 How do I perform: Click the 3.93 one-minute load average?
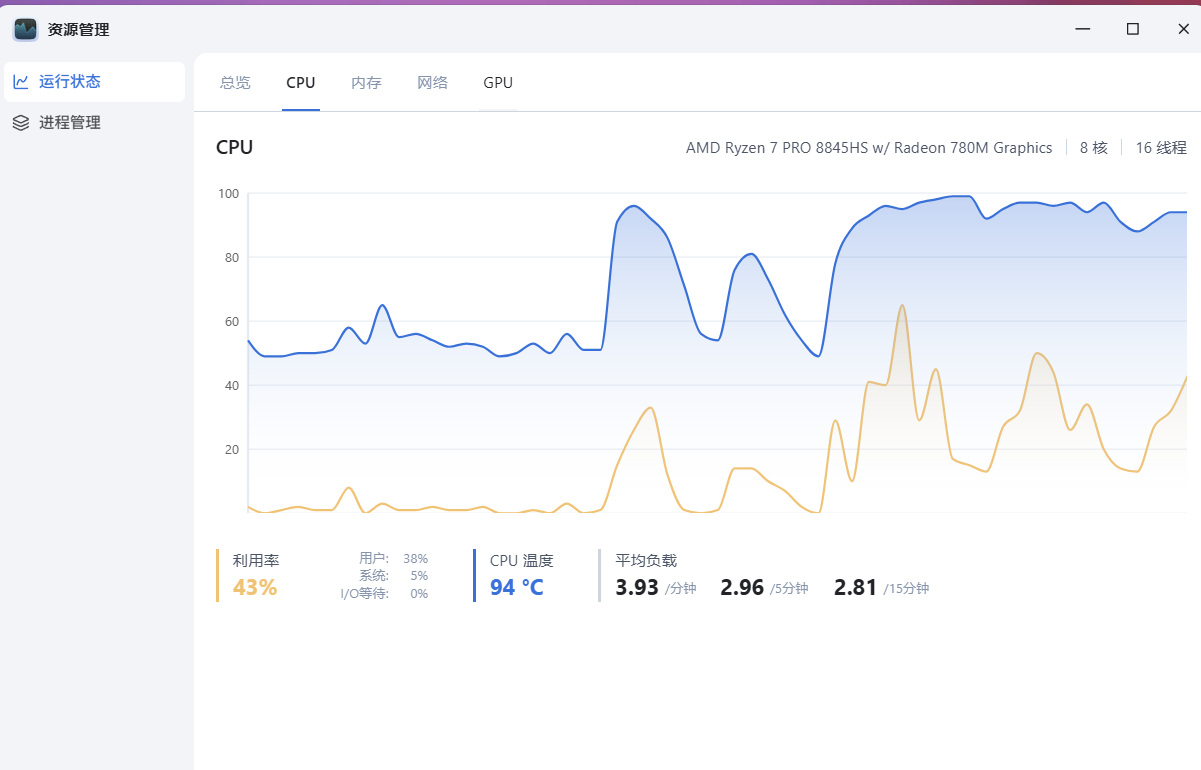pyautogui.click(x=637, y=588)
